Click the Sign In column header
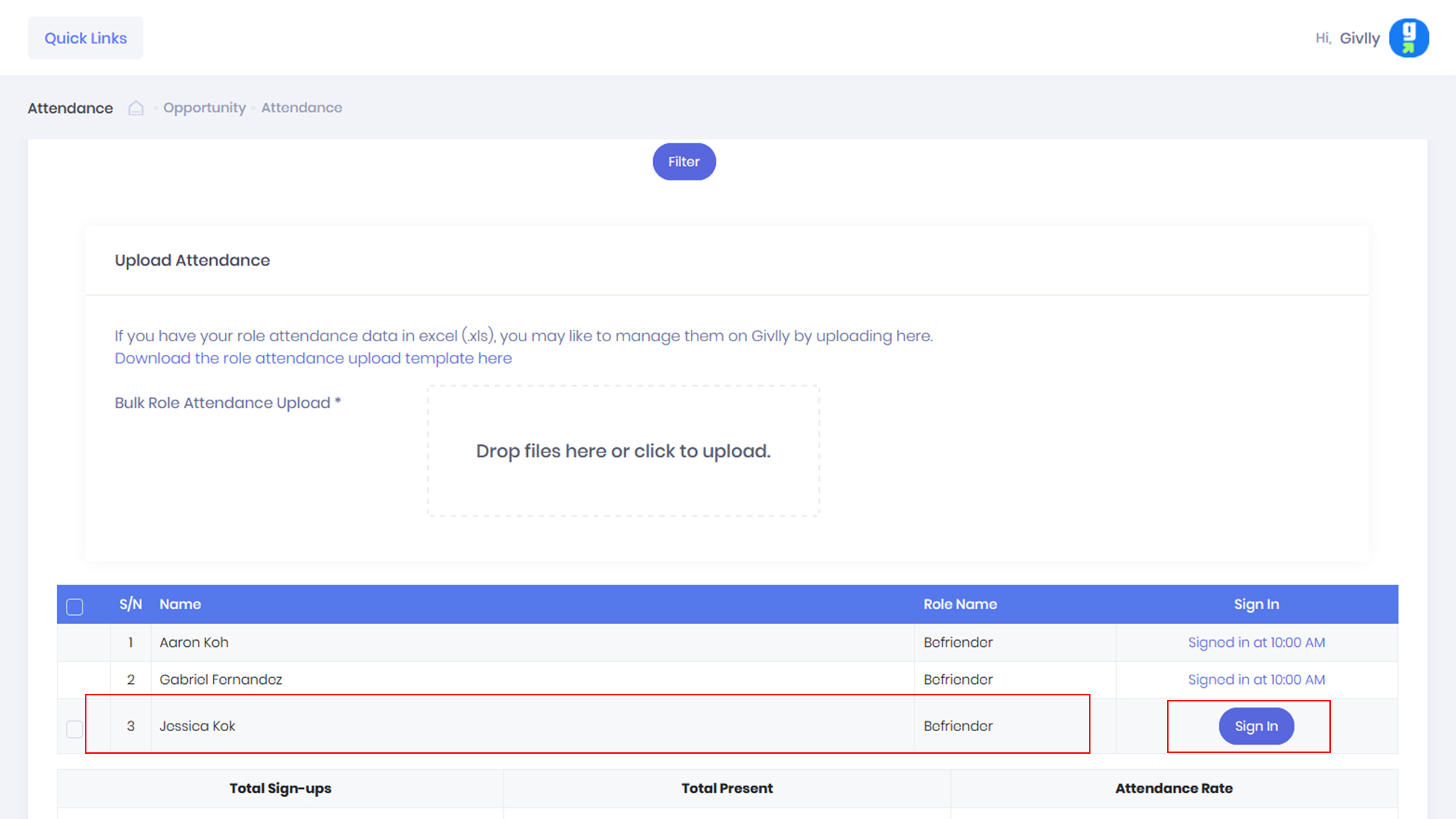Screen dimensions: 1456x819 pos(1256,604)
